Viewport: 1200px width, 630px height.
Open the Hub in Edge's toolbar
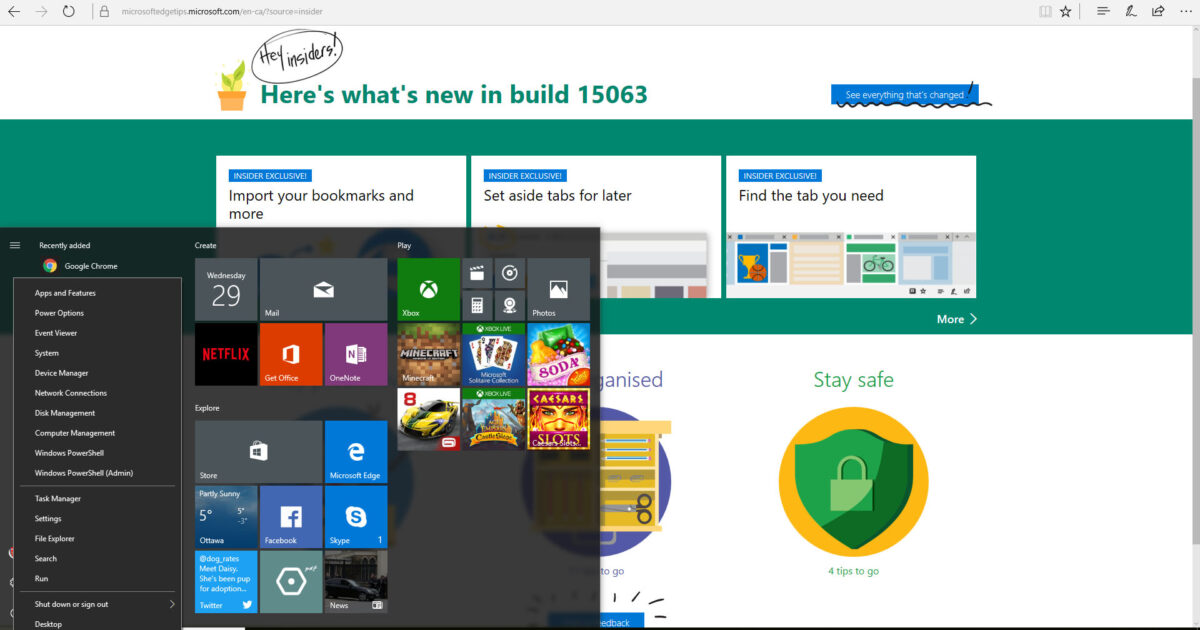[1100, 11]
